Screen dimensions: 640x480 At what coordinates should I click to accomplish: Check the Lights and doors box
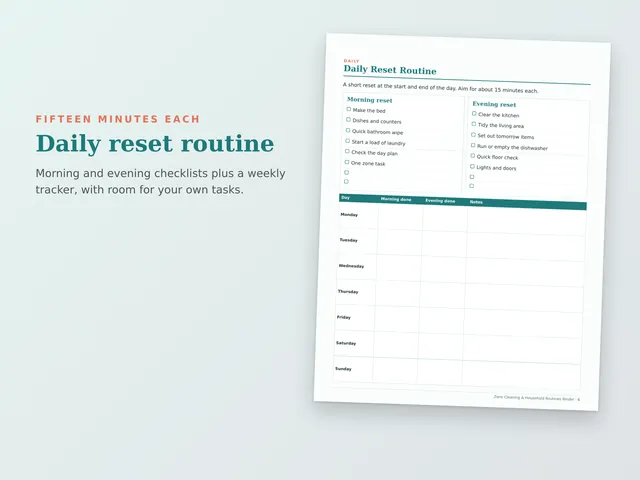(472, 167)
